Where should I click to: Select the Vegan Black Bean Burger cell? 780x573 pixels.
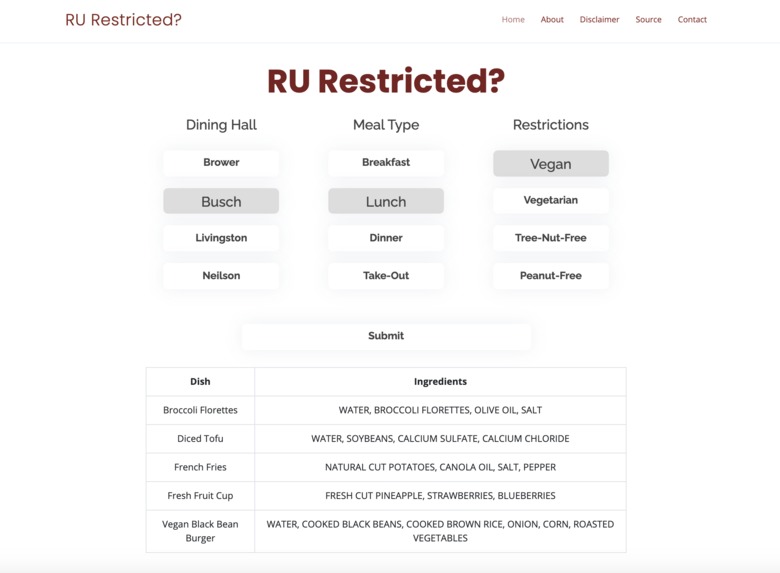click(200, 531)
